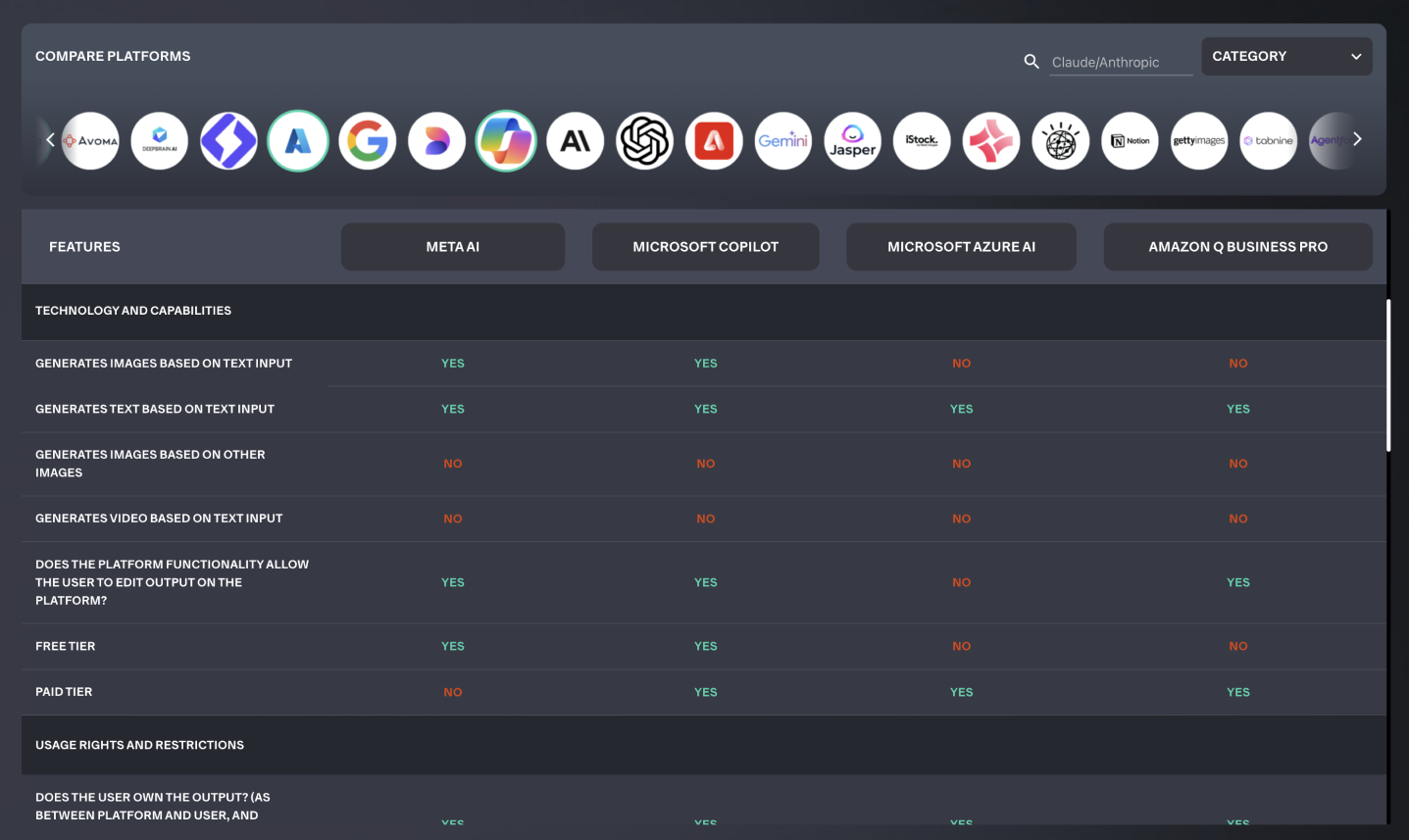Select the DeepBrain AI platform logo
This screenshot has height=840, width=1409.
[160, 141]
